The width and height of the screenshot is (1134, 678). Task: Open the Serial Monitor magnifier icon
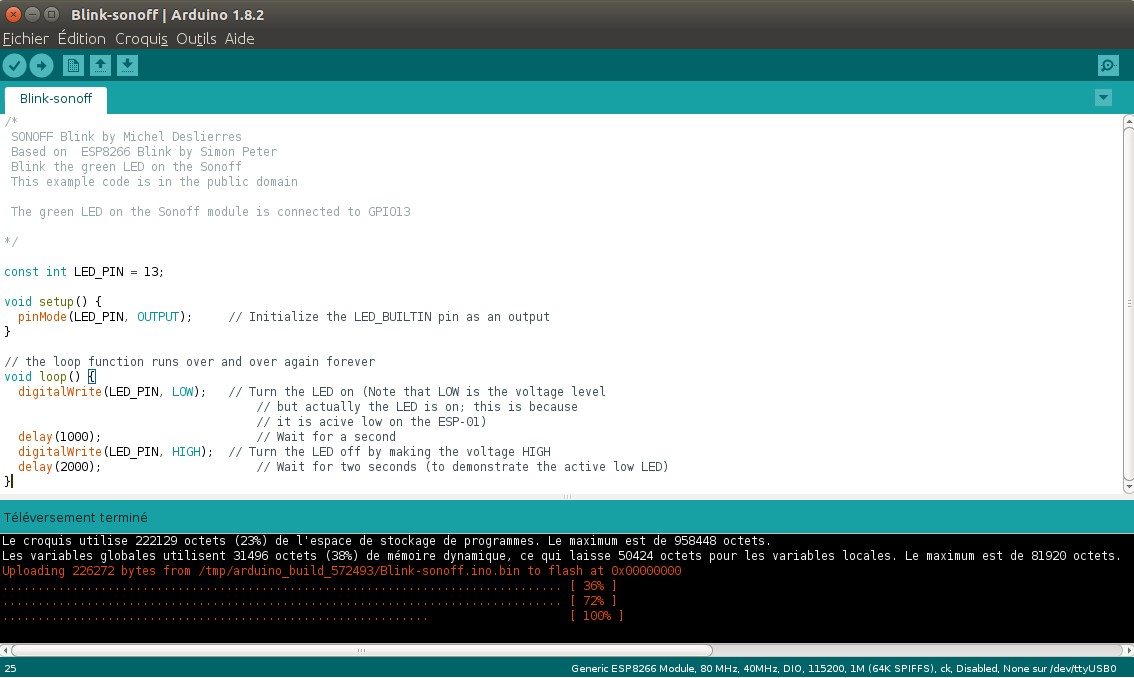[x=1107, y=66]
